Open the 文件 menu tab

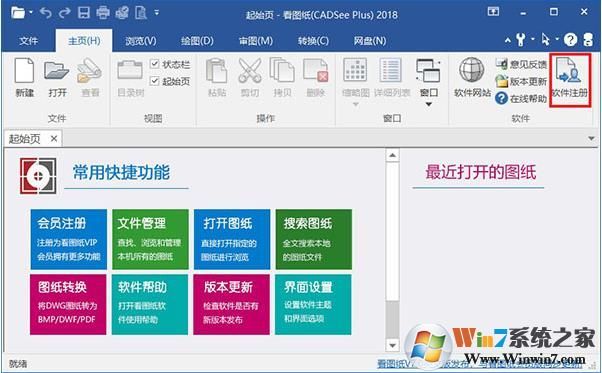pos(28,41)
